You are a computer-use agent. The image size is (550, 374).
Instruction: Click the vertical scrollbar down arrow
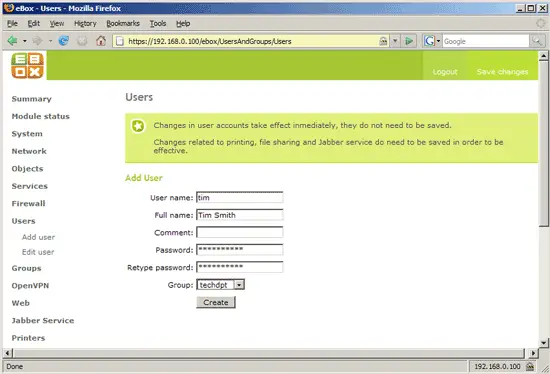pyautogui.click(x=543, y=343)
